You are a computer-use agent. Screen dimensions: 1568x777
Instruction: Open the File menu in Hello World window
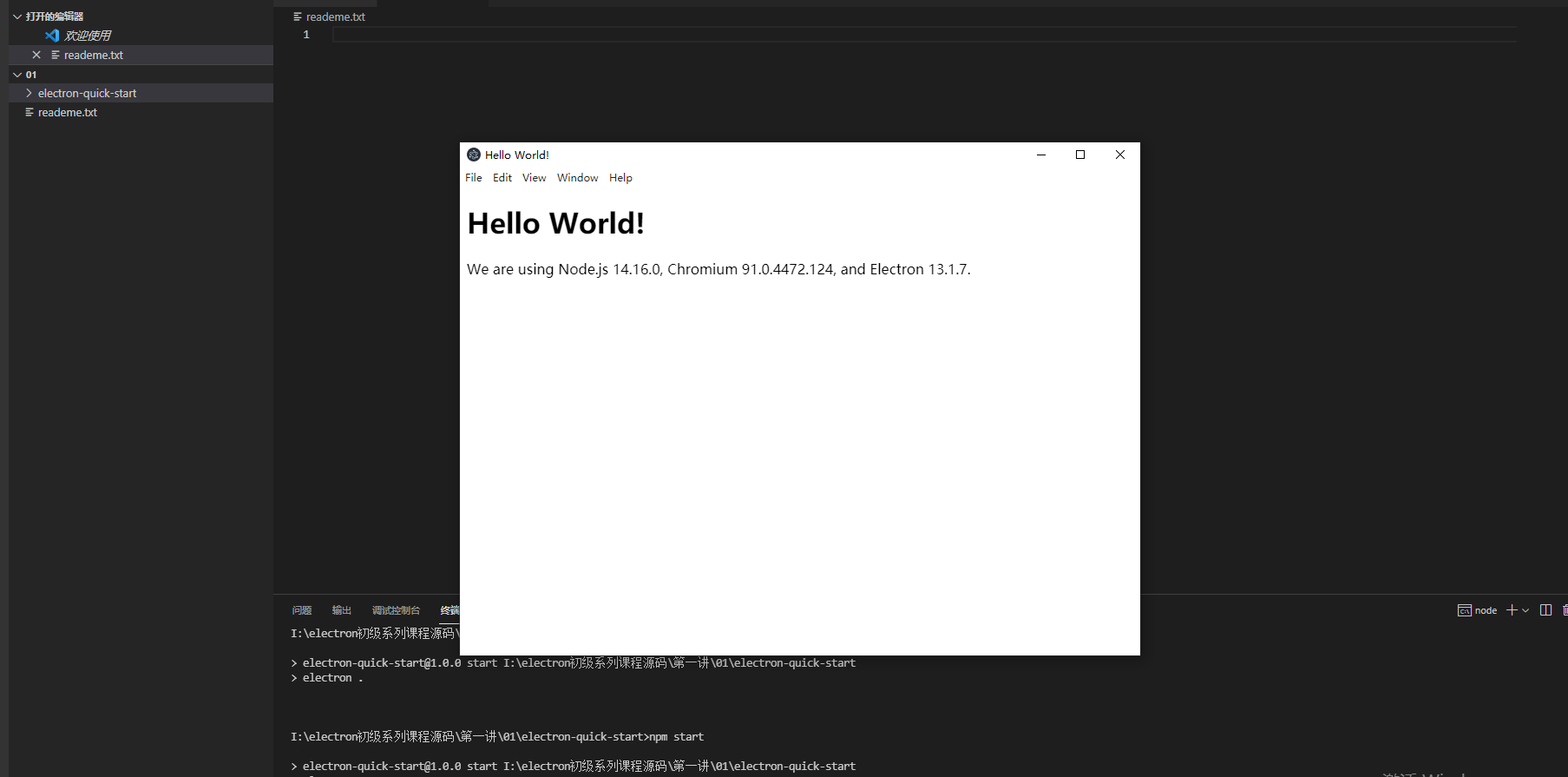click(474, 178)
